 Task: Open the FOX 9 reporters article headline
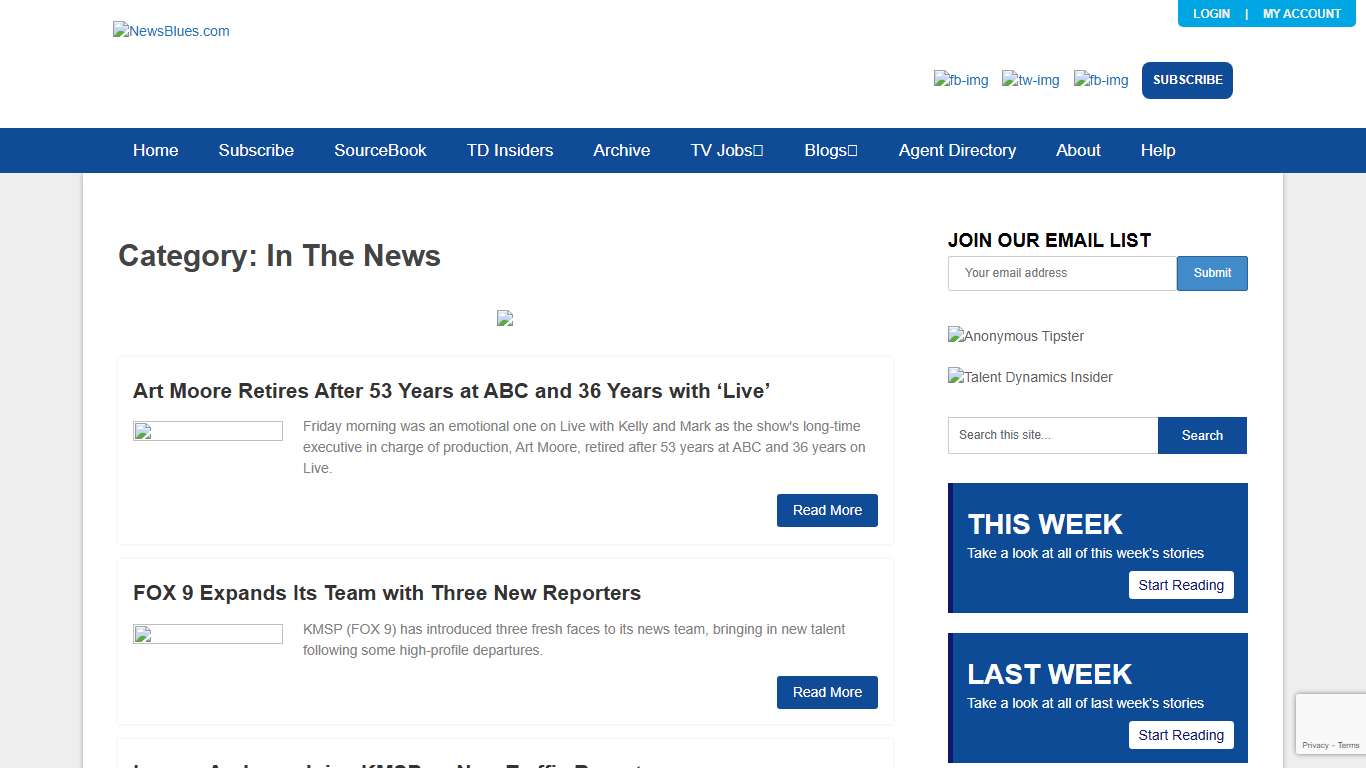pyautogui.click(x=386, y=593)
